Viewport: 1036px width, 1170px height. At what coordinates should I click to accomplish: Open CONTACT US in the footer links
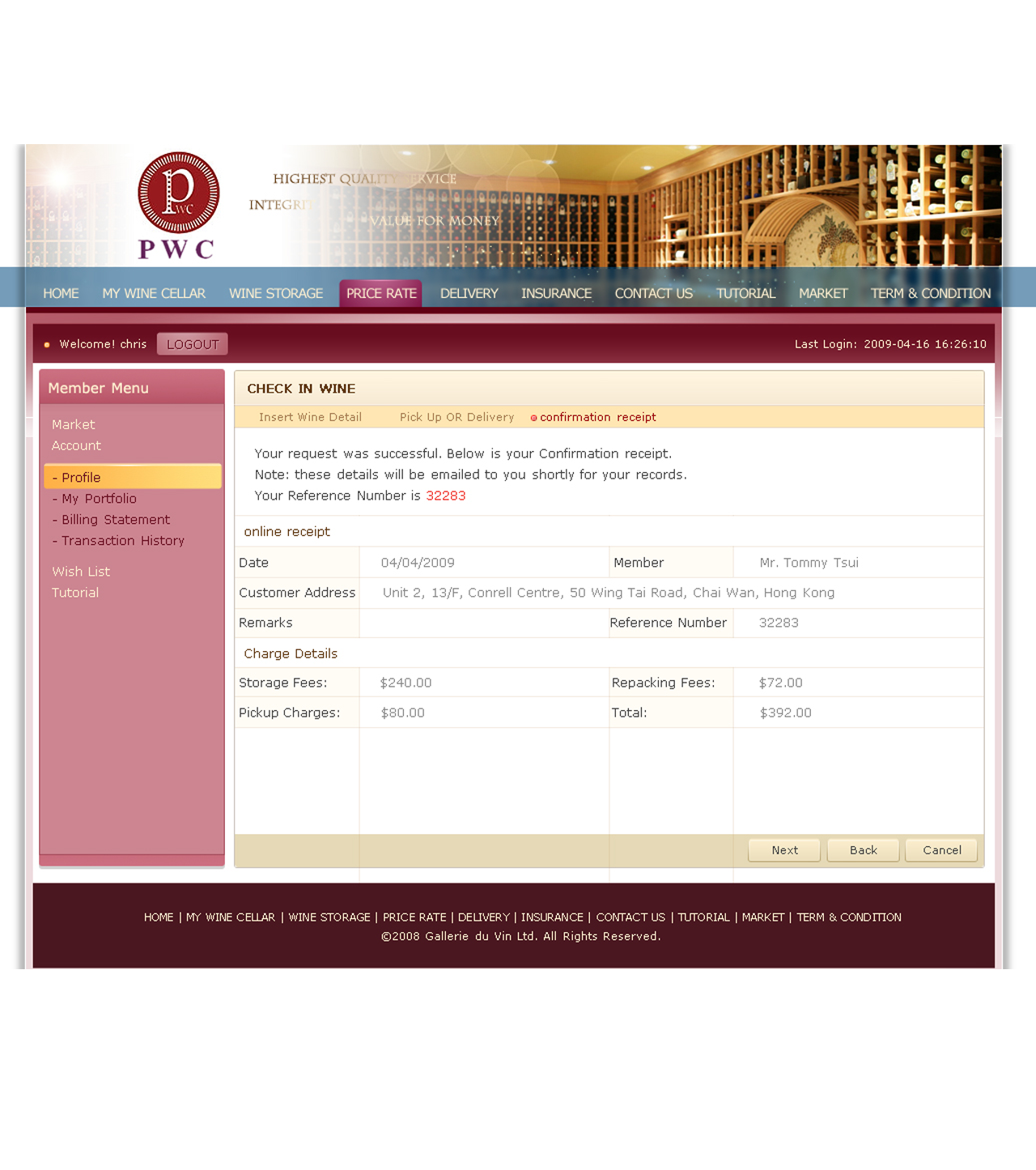[631, 917]
